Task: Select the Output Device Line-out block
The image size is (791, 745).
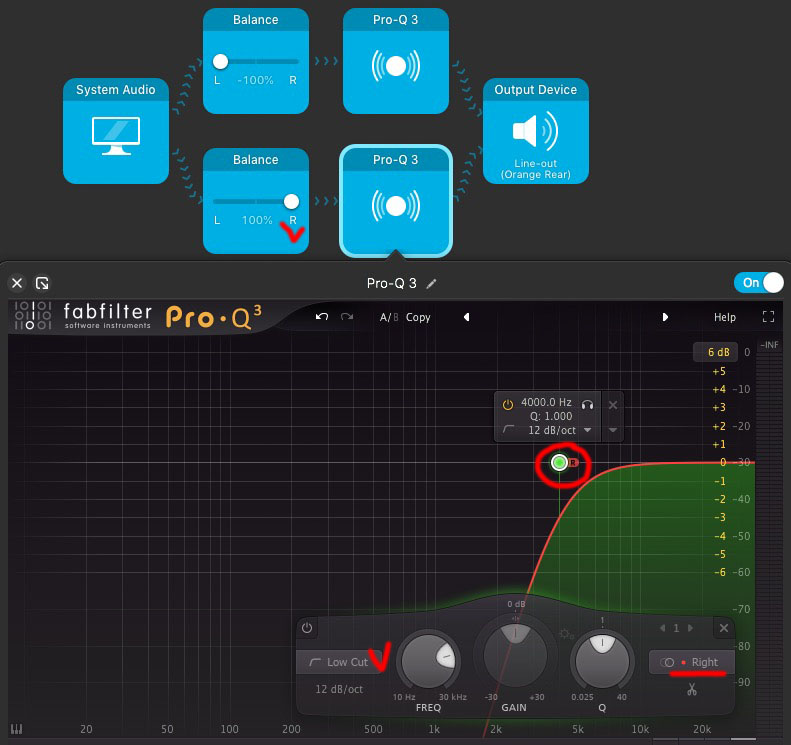Action: 536,131
